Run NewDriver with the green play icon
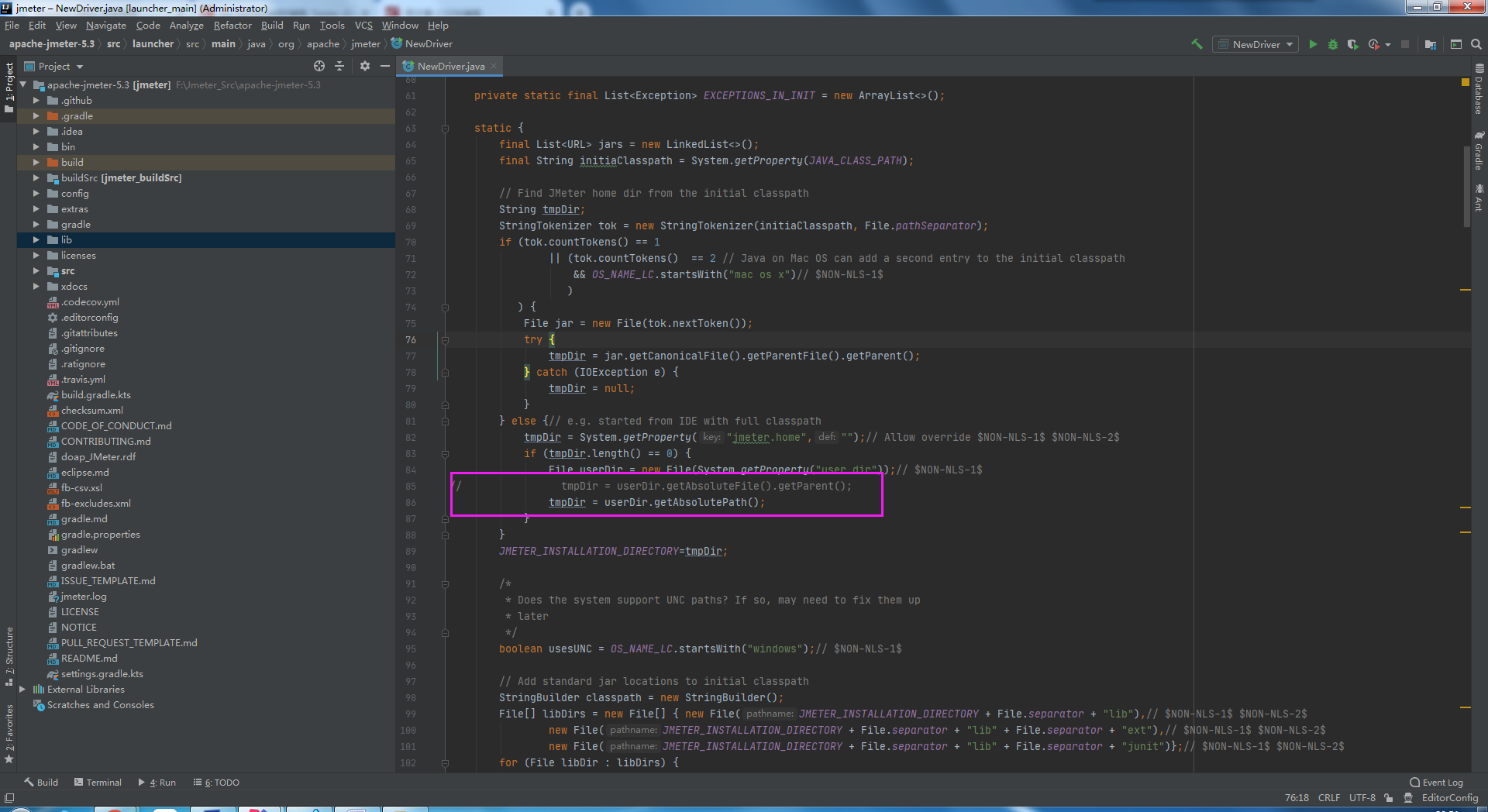This screenshot has height=812, width=1488. 1313,44
